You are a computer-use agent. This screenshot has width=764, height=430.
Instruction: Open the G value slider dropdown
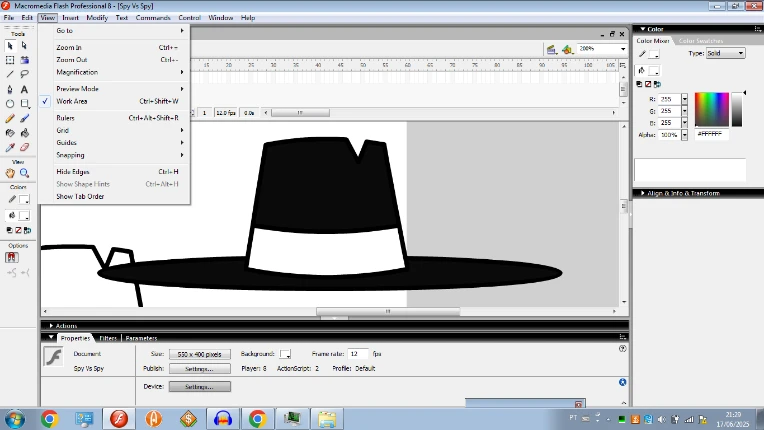tap(685, 111)
